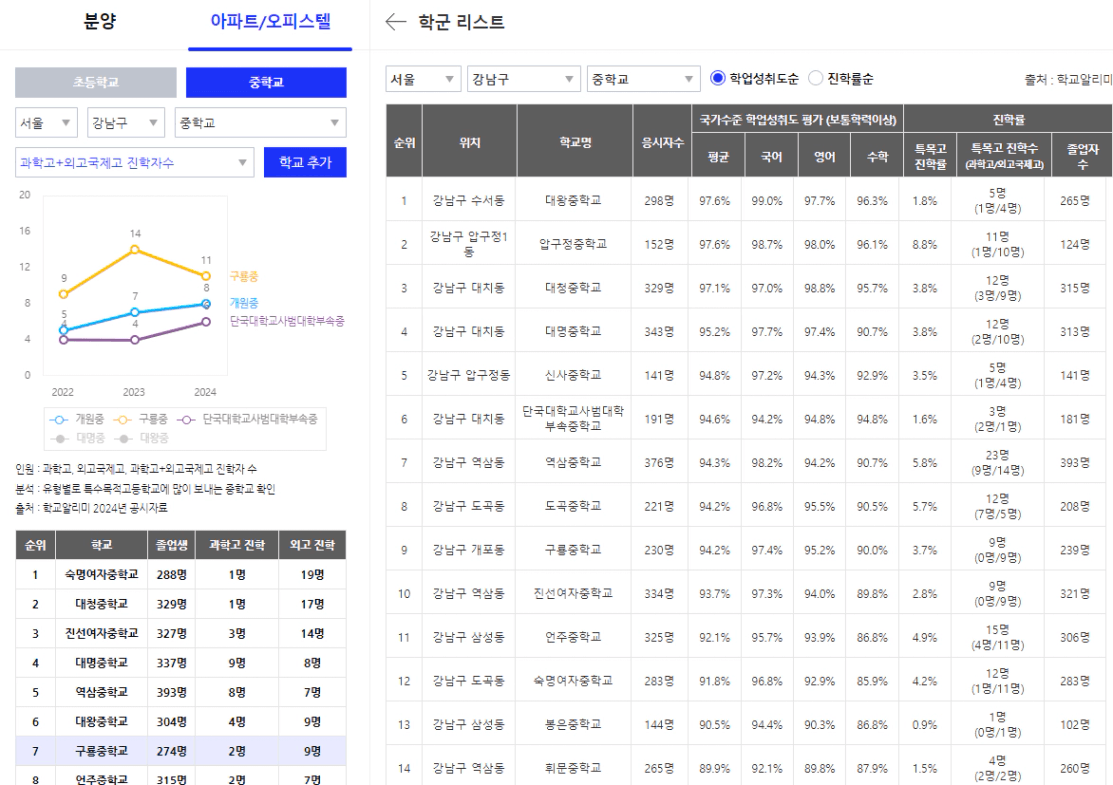Click the orange 구룡중 line label on chart

coord(243,276)
